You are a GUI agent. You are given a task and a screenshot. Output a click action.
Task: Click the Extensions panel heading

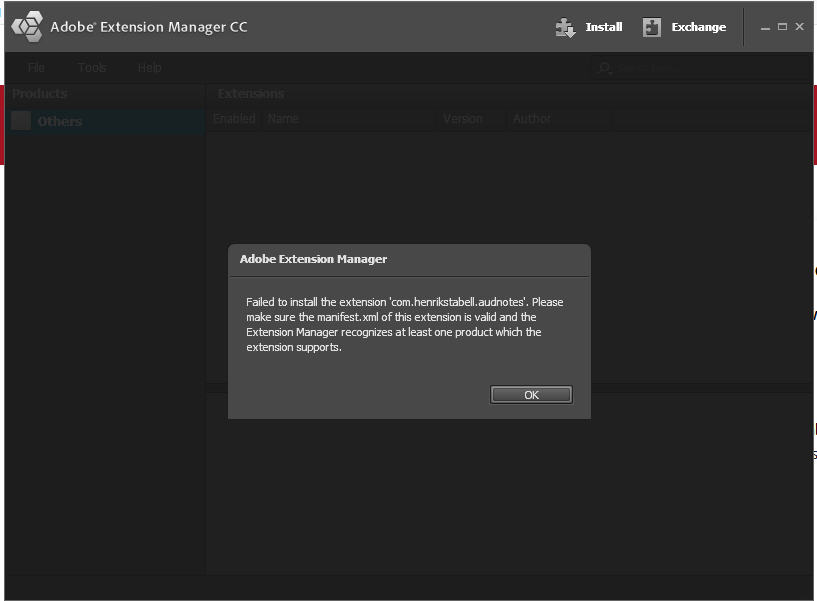point(251,94)
